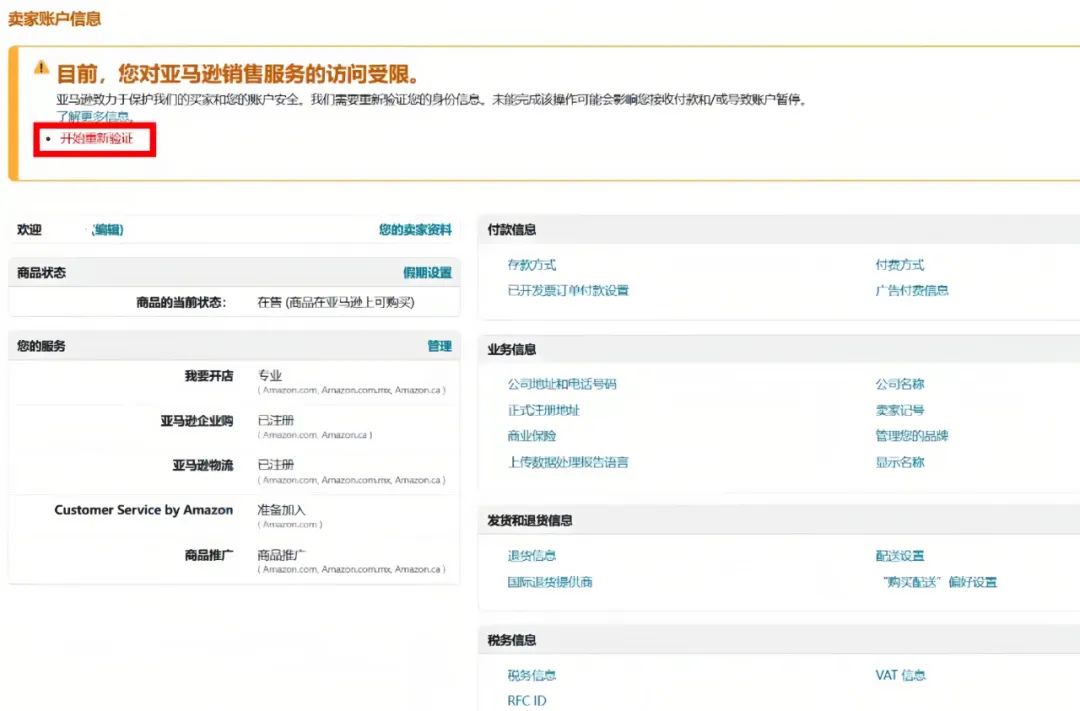Open 商业保险 link
The height and width of the screenshot is (711, 1080).
(x=532, y=435)
